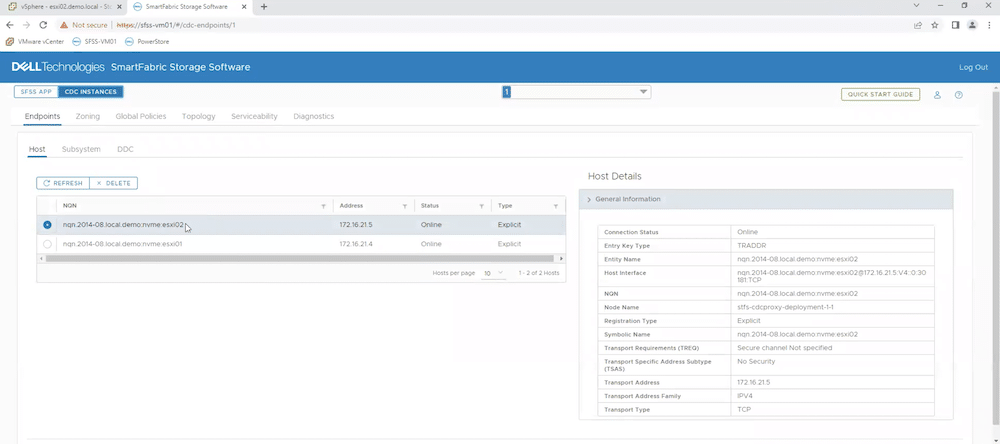
Task: Click the browser Back arrow
Action: pyautogui.click(x=10, y=25)
